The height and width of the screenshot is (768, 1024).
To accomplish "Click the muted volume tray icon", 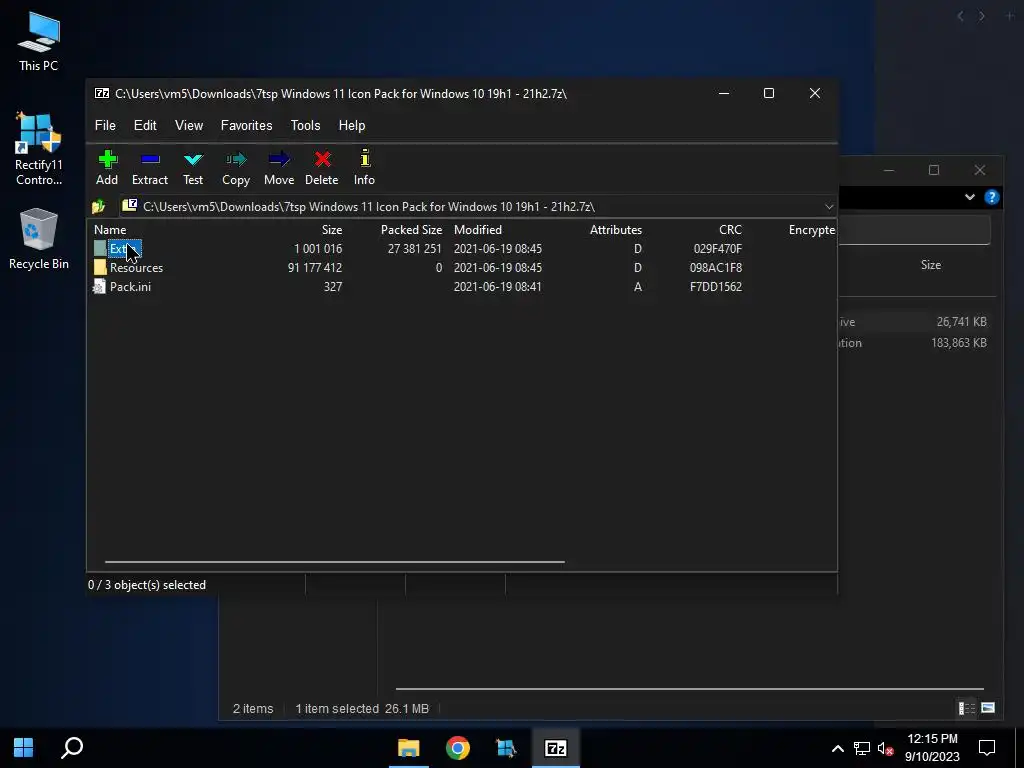I will coord(885,748).
